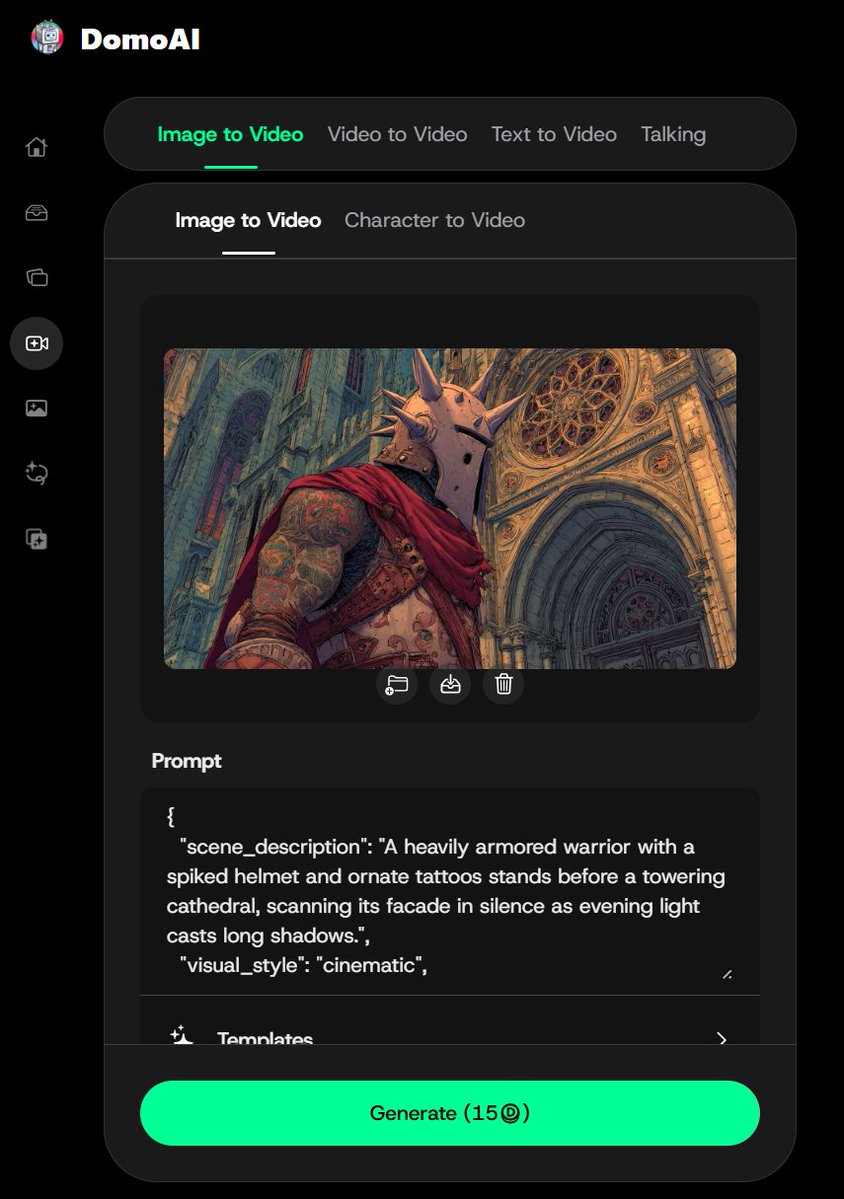This screenshot has width=844, height=1199.
Task: Click the uploaded warrior cathedral image
Action: click(450, 509)
